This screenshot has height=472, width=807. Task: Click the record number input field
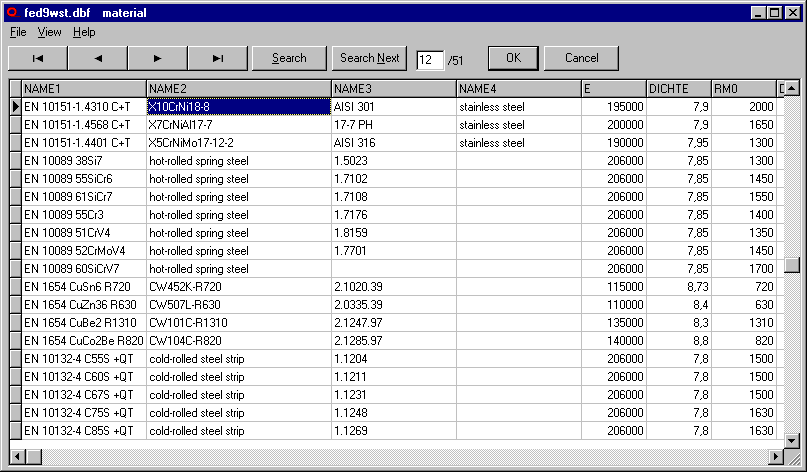tap(429, 60)
